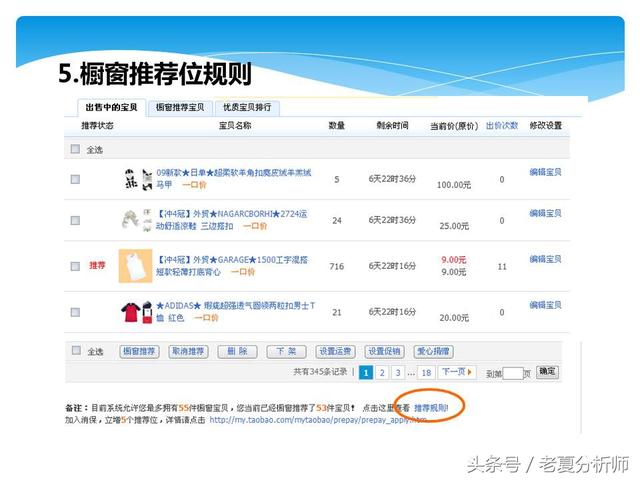
Task: Go to page 2 in the pagination
Action: (x=382, y=373)
